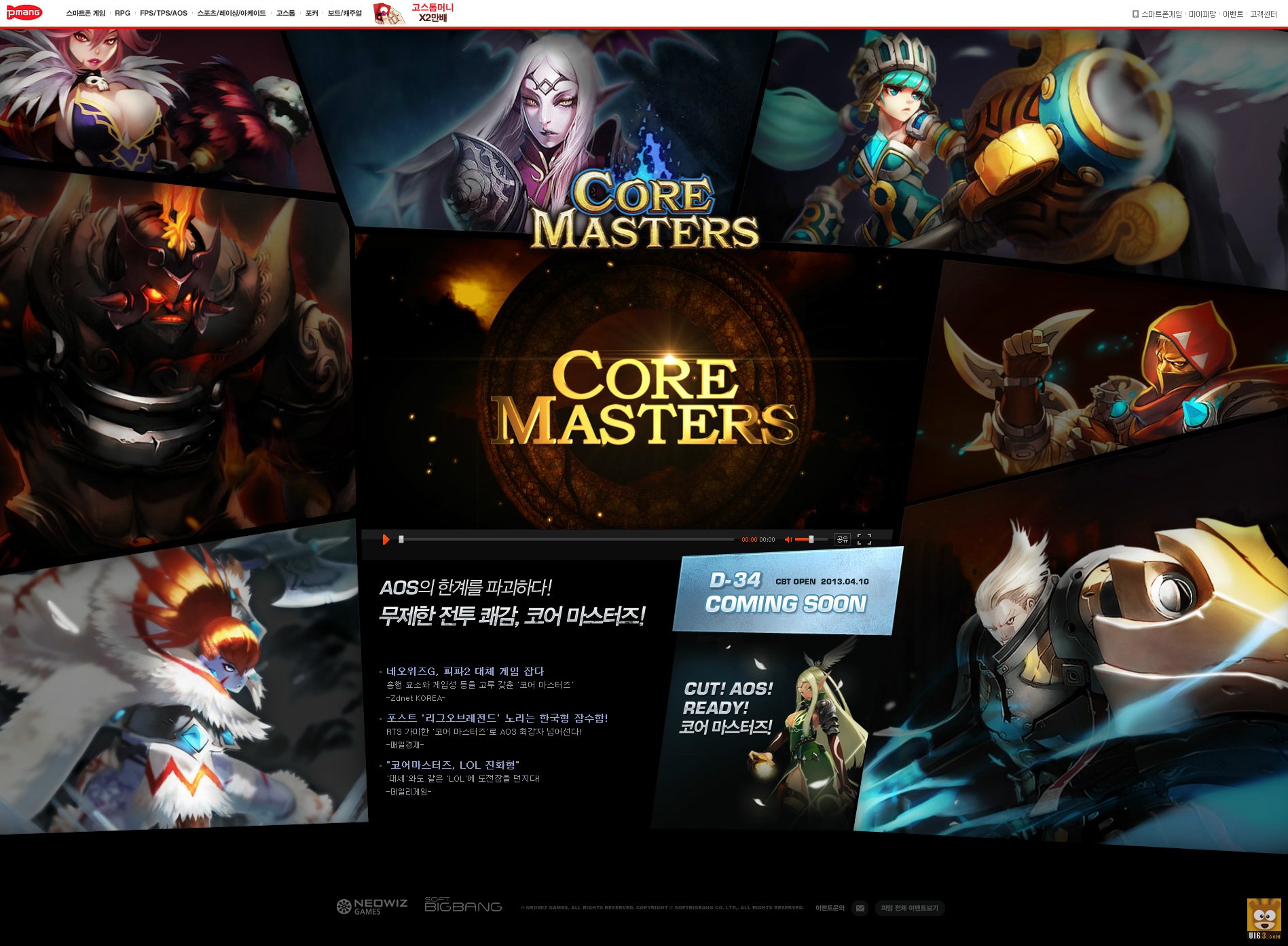
Task: Click the CBT OPEN 2013.04.10 text
Action: 822,581
